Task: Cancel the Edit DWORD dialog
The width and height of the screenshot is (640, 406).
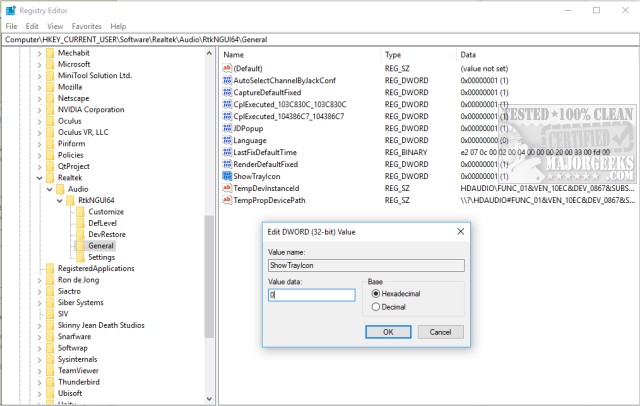Action: (440, 332)
